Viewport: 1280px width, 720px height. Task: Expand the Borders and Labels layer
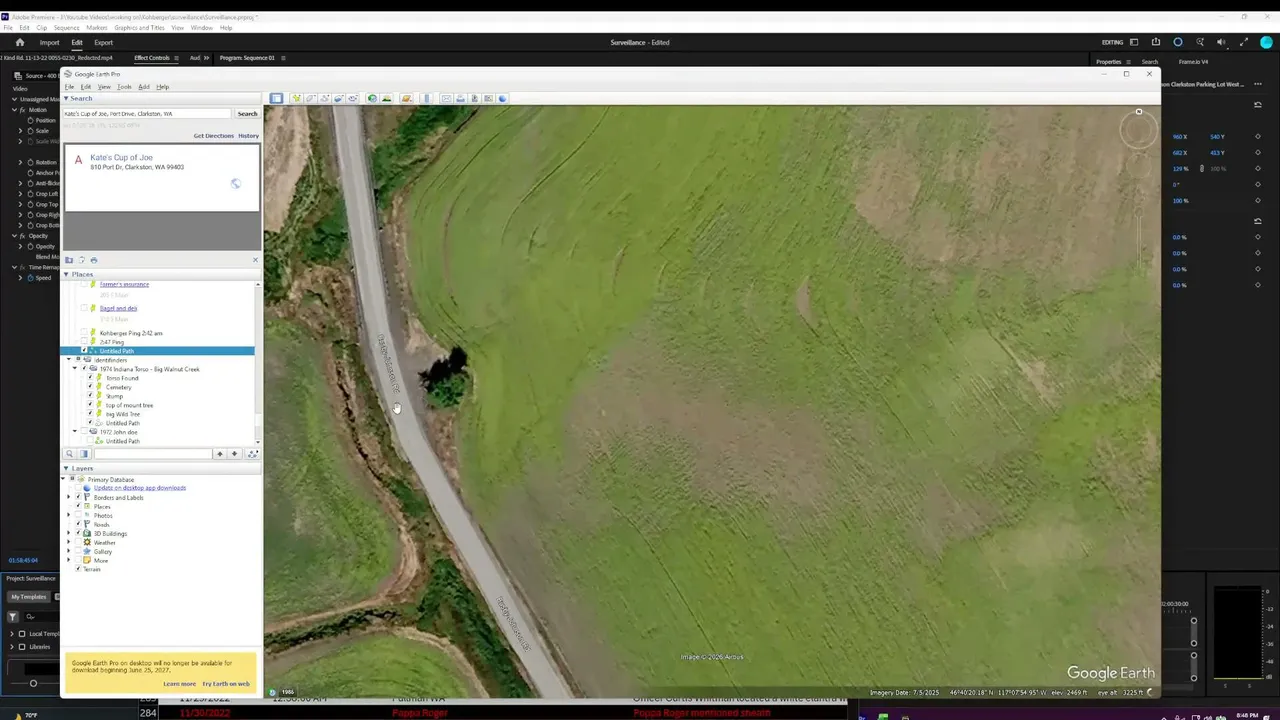point(69,497)
